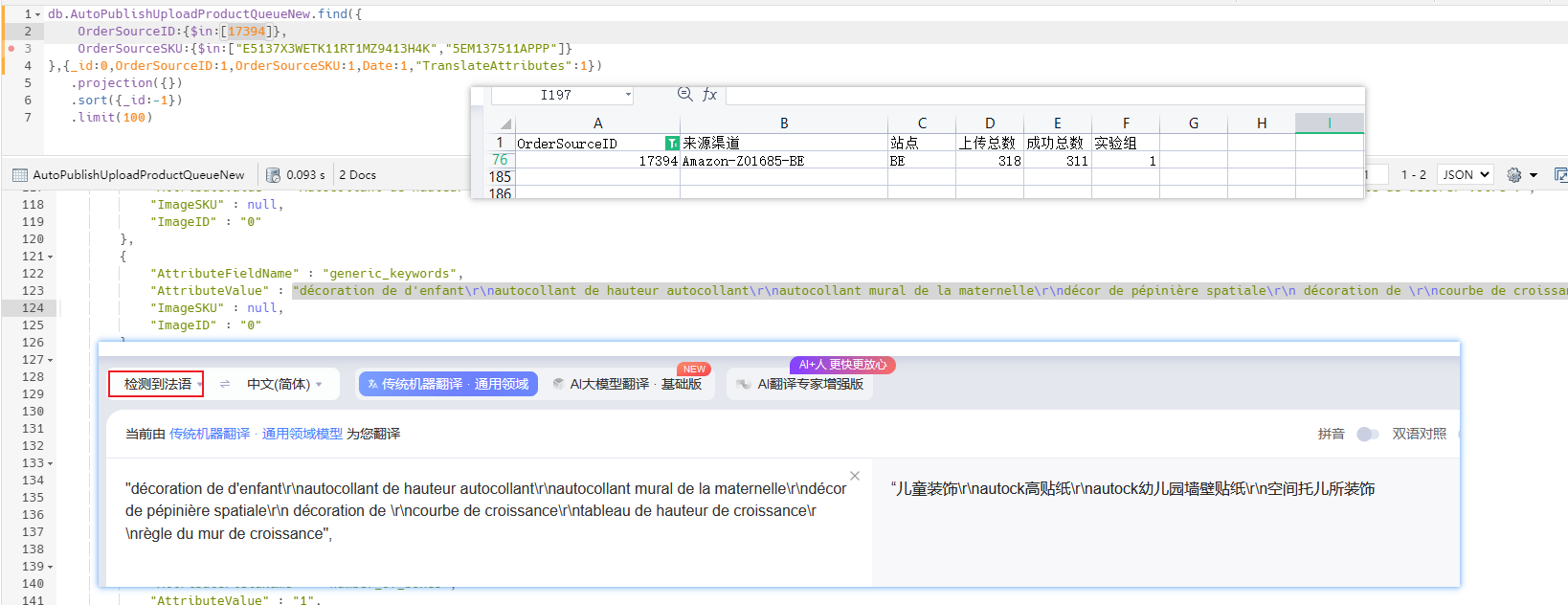Image resolution: width=1568 pixels, height=605 pixels.
Task: Select the 传统机器翻译 · 通用领域 tab
Action: click(x=448, y=384)
